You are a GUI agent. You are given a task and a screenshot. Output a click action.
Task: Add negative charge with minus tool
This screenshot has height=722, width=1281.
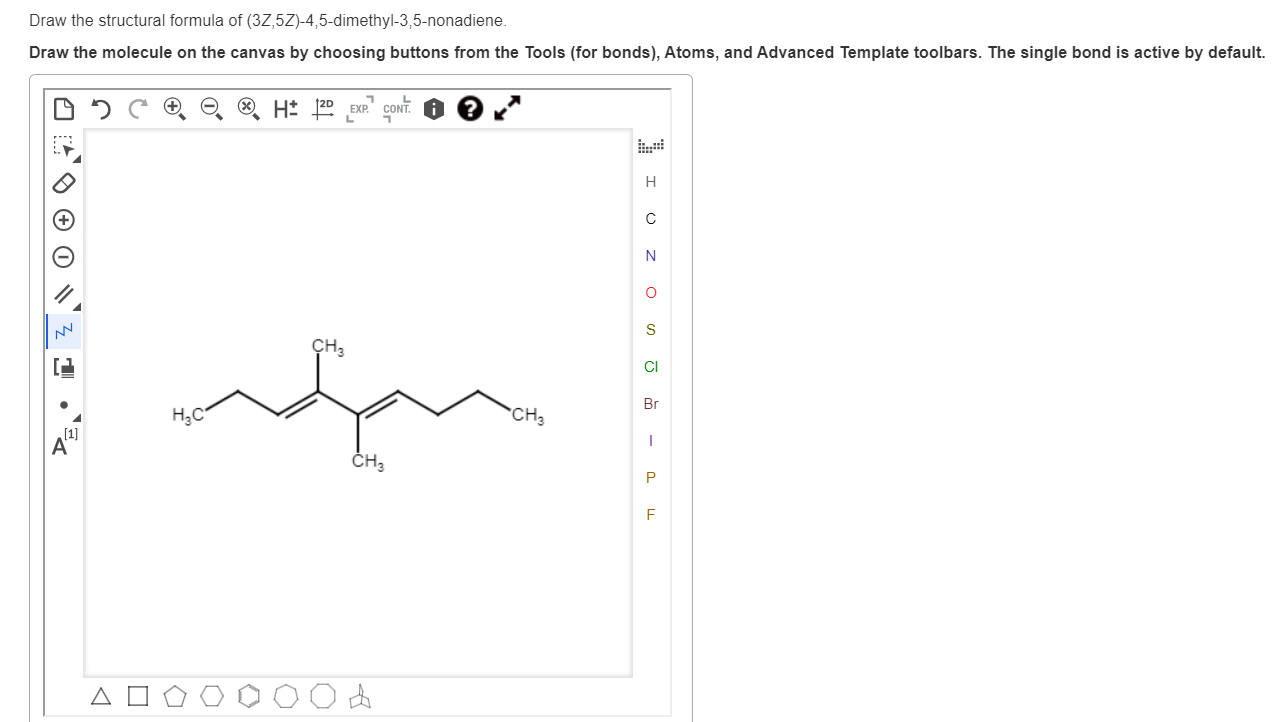click(x=63, y=257)
